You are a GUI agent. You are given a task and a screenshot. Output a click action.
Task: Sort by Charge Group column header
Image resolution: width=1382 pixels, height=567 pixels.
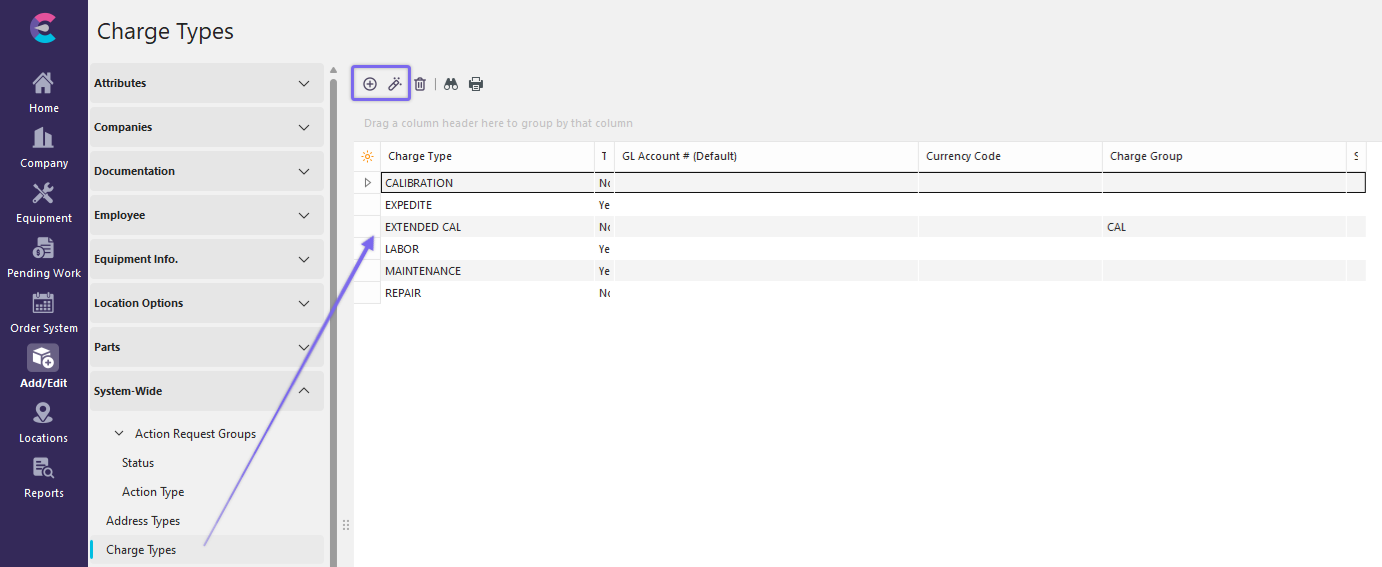[1146, 156]
